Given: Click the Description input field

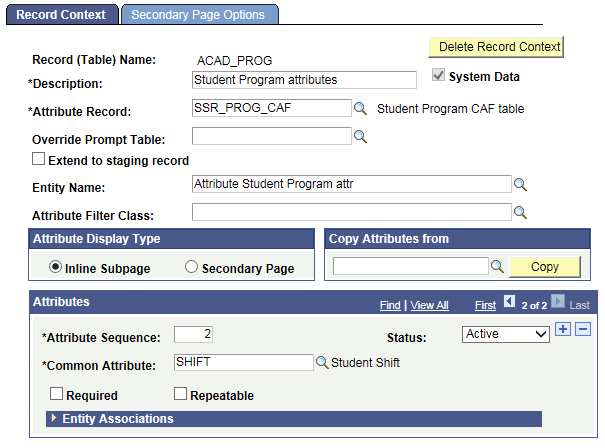Looking at the screenshot, I should click(304, 80).
